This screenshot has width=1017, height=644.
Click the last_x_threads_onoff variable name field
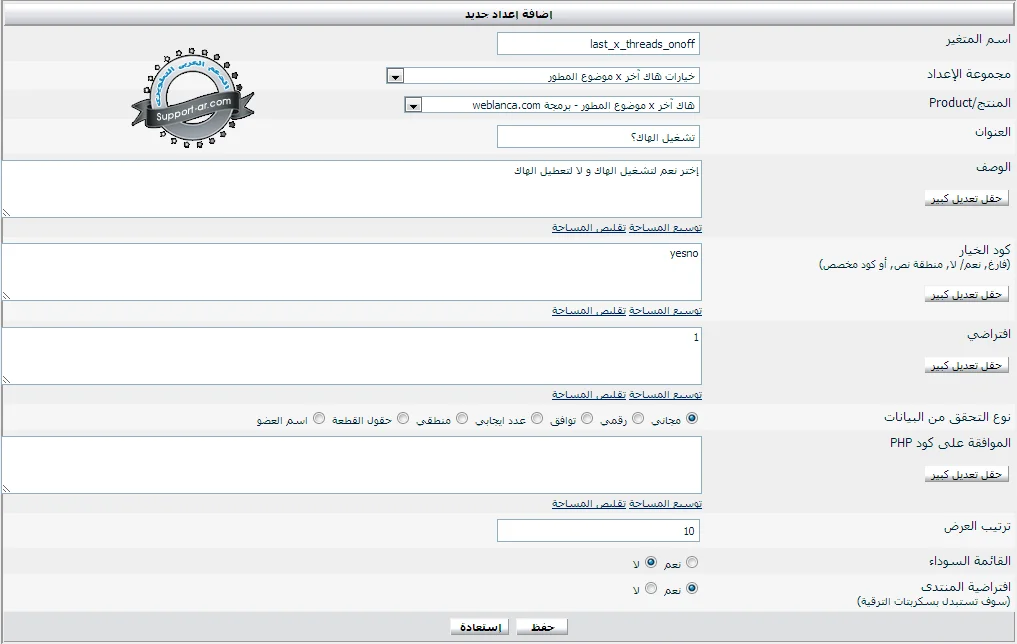[597, 44]
